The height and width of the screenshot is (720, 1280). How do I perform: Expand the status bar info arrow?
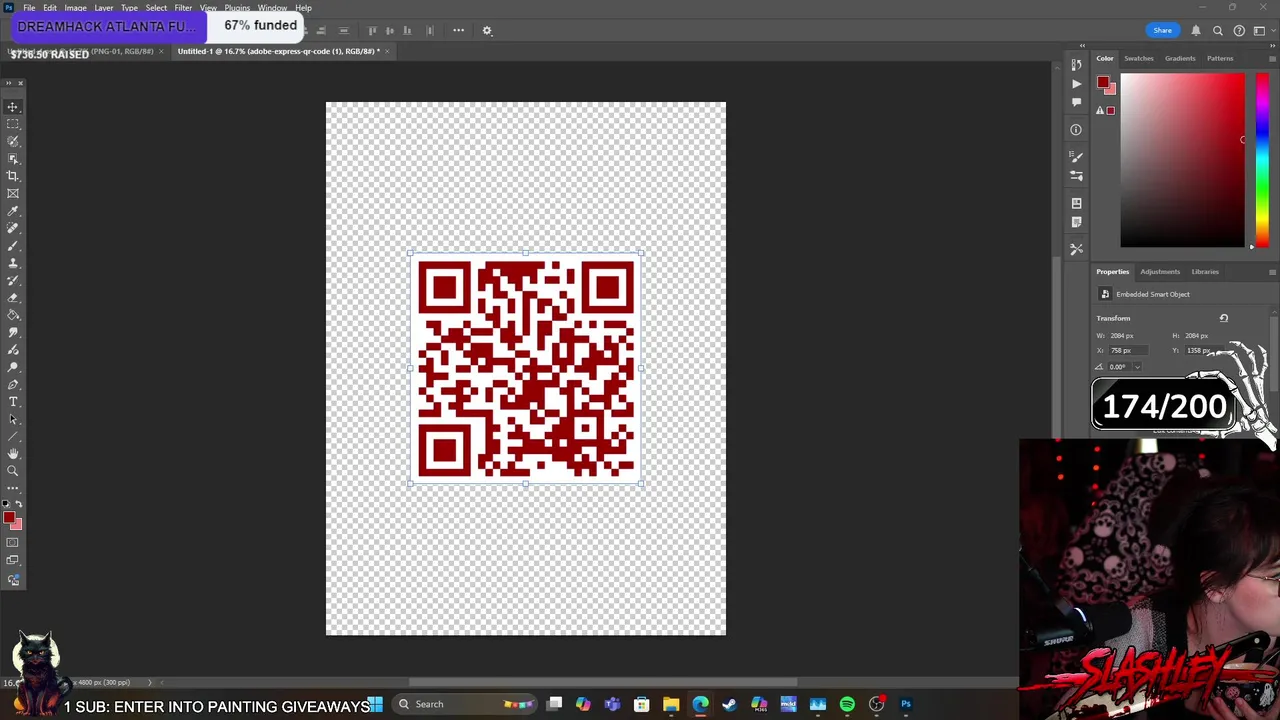(150, 683)
